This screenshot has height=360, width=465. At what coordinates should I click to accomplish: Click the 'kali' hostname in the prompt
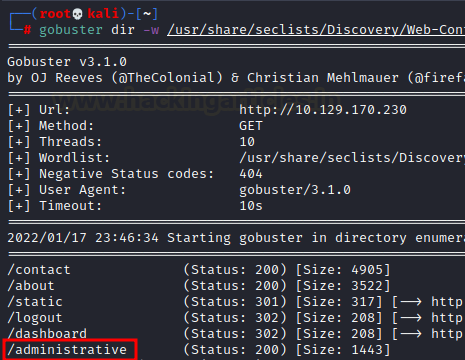(103, 14)
